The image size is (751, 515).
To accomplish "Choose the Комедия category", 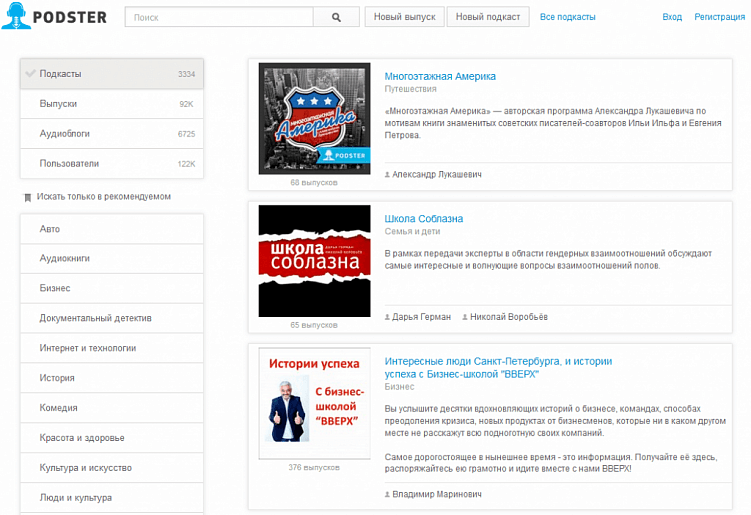I will (112, 408).
